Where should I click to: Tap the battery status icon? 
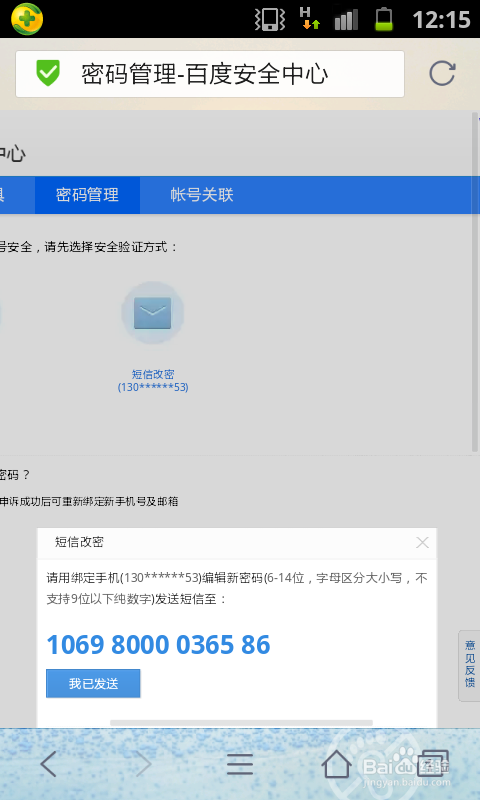point(384,19)
